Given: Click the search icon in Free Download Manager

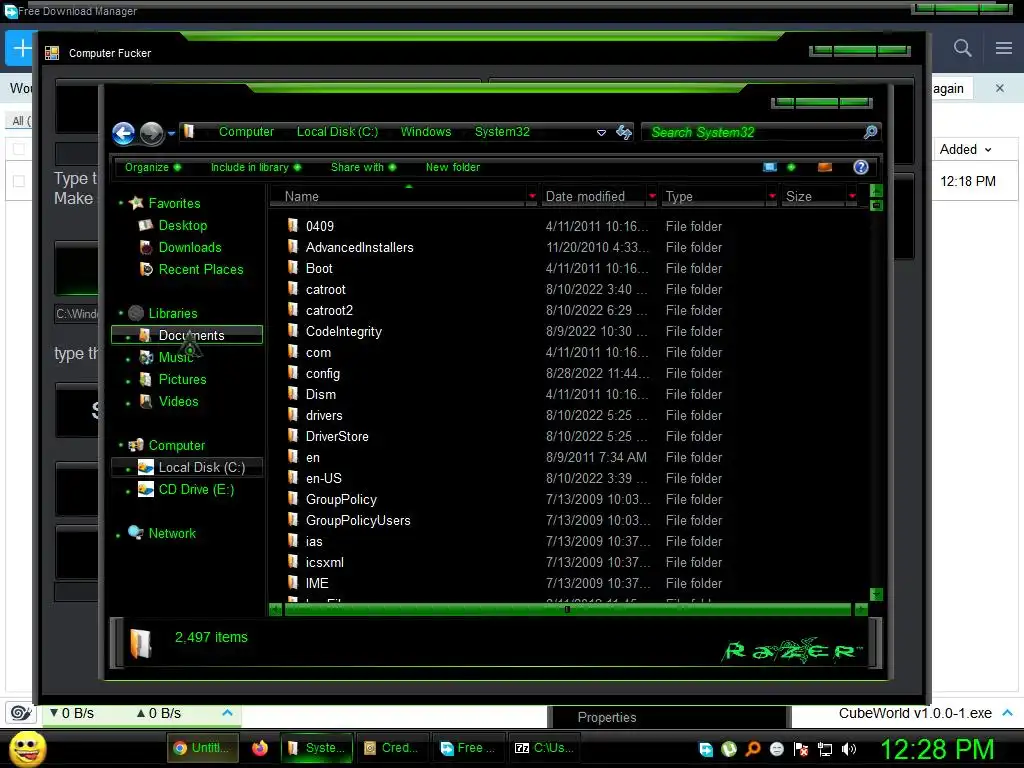Looking at the screenshot, I should 962,48.
